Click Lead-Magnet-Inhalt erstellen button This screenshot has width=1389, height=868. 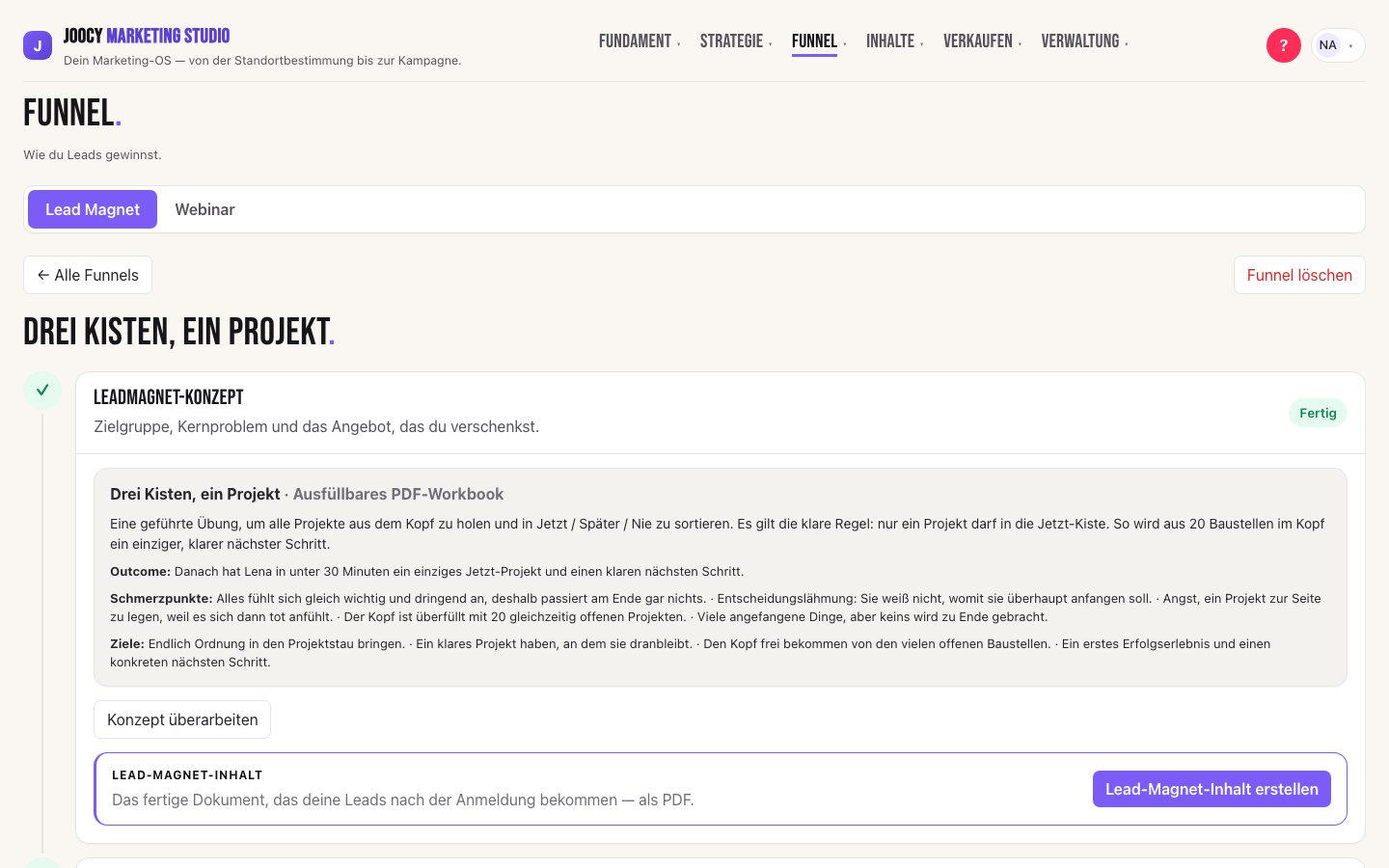point(1212,789)
